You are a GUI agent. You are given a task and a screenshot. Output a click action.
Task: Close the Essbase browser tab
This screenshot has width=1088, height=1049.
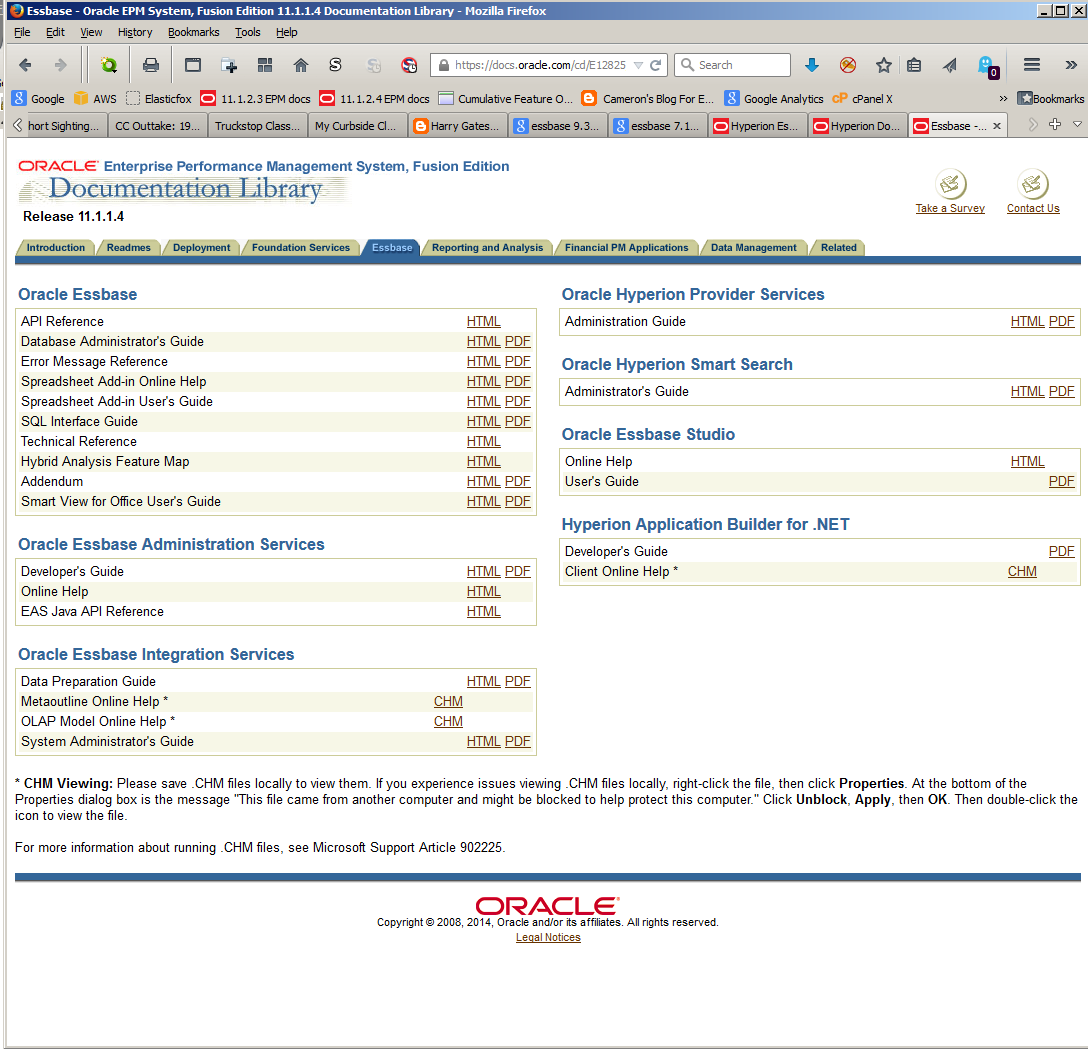996,126
